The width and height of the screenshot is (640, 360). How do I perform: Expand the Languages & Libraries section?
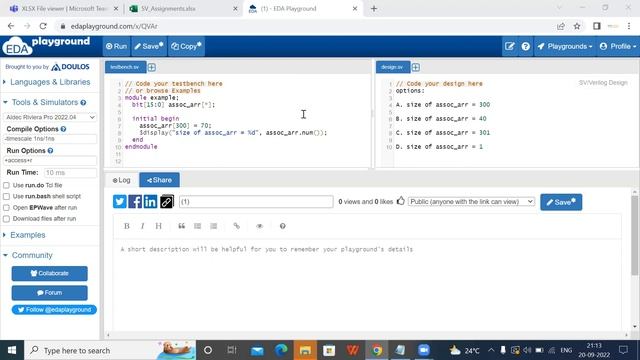pyautogui.click(x=50, y=82)
